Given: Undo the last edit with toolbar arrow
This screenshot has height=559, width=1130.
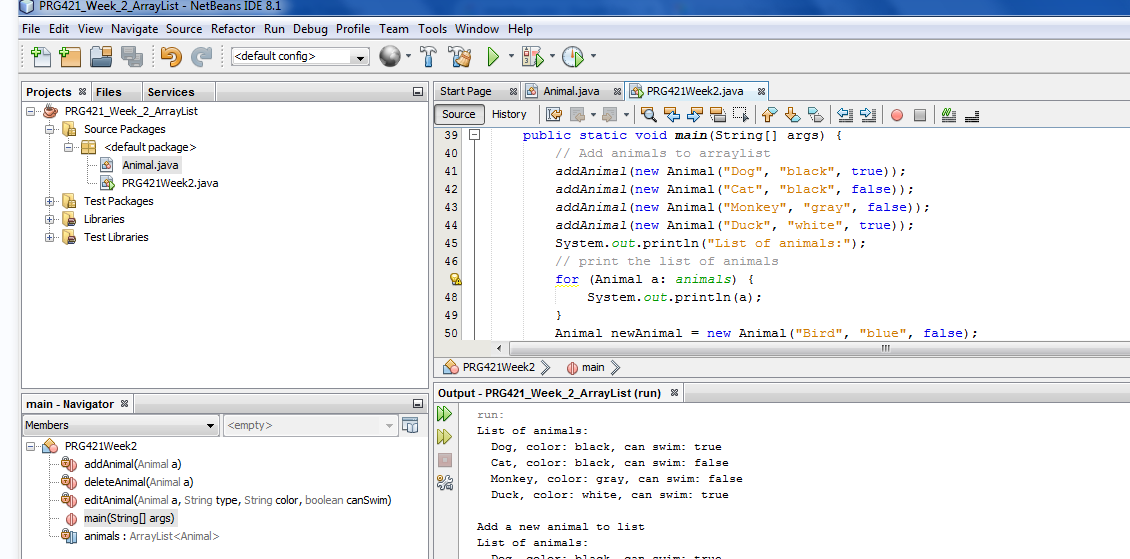Looking at the screenshot, I should (x=171, y=56).
